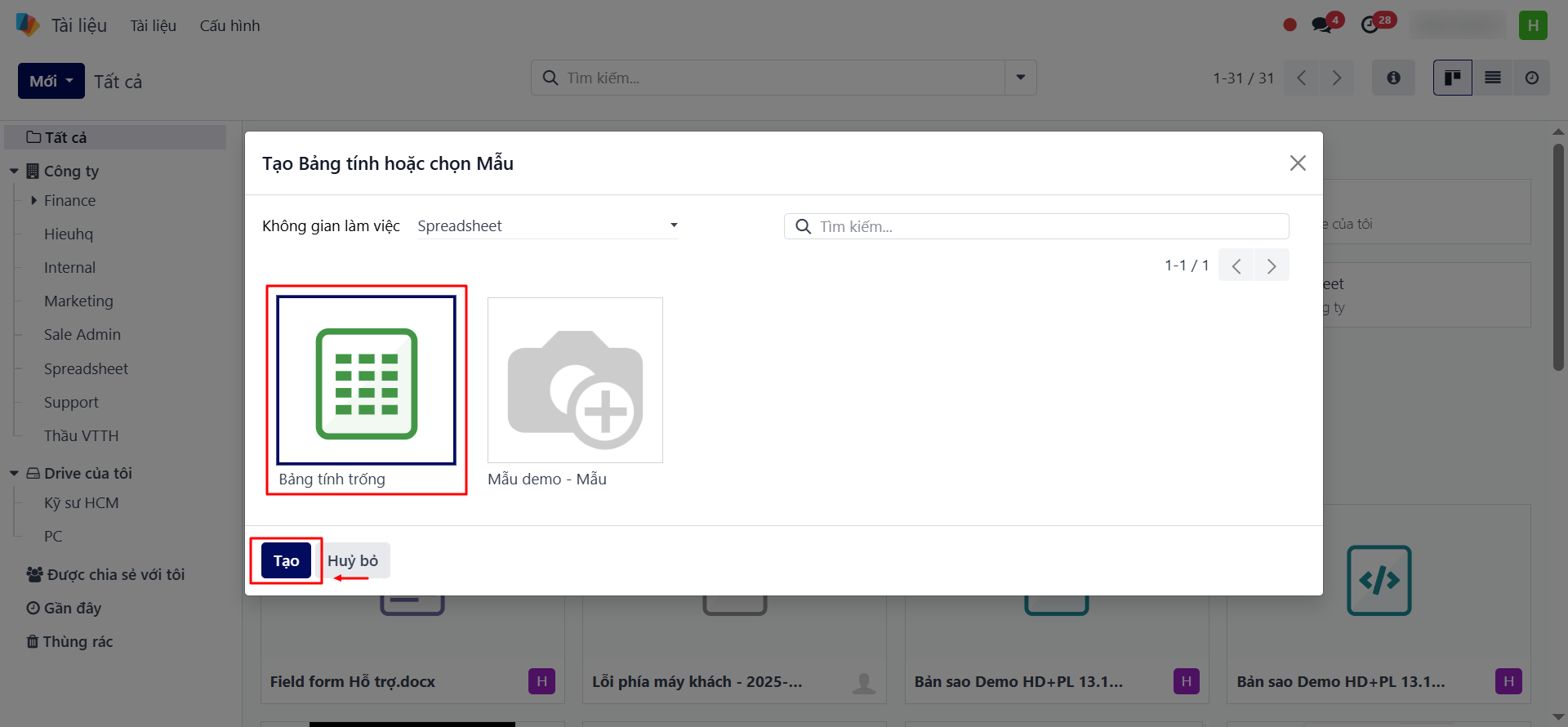Image resolution: width=1568 pixels, height=727 pixels.
Task: Choose the Mẫu demo template thumbnail
Action: pos(575,381)
